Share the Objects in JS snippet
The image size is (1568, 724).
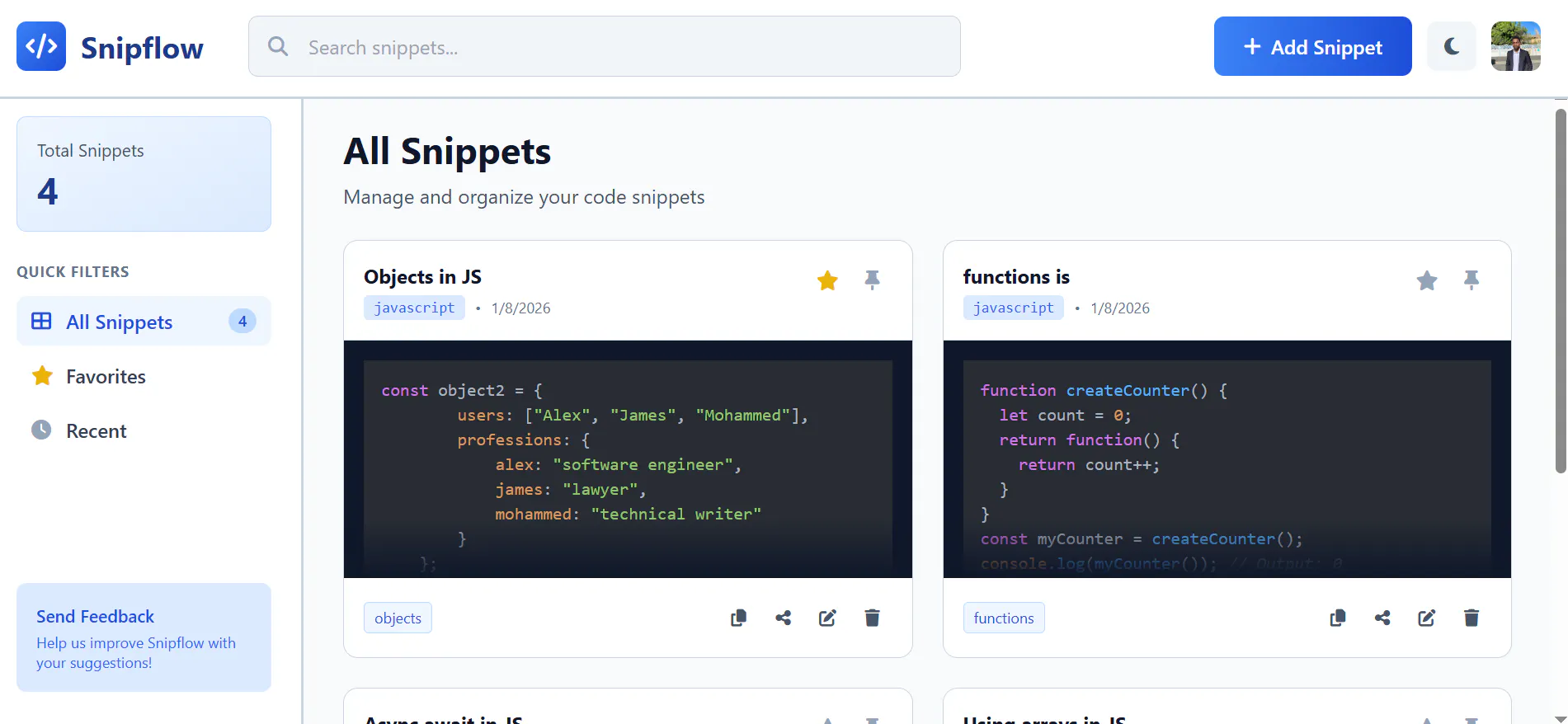(x=783, y=618)
